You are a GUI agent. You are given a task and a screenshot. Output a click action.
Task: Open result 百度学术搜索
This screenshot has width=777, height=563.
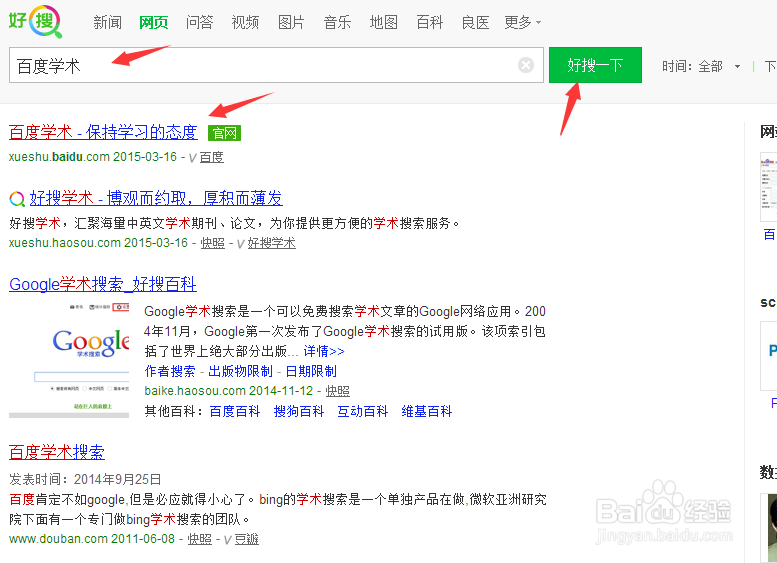tap(57, 452)
